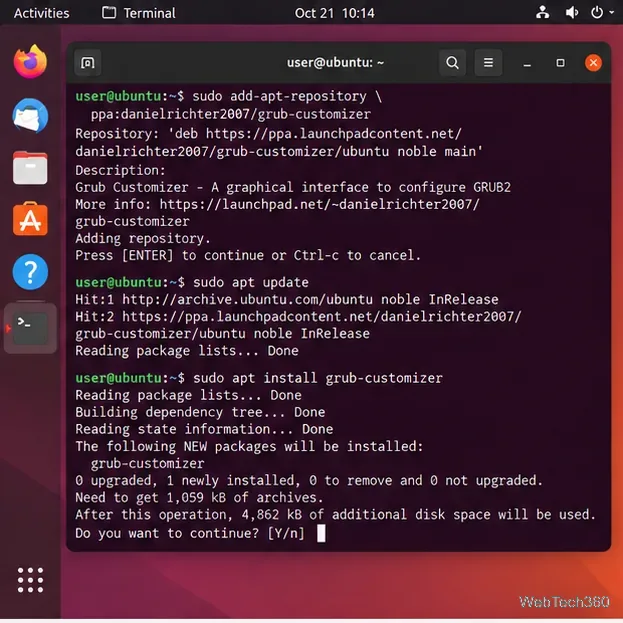Viewport: 623px width, 623px height.
Task: Click the 'Description:' line
Action: [x=120, y=170]
